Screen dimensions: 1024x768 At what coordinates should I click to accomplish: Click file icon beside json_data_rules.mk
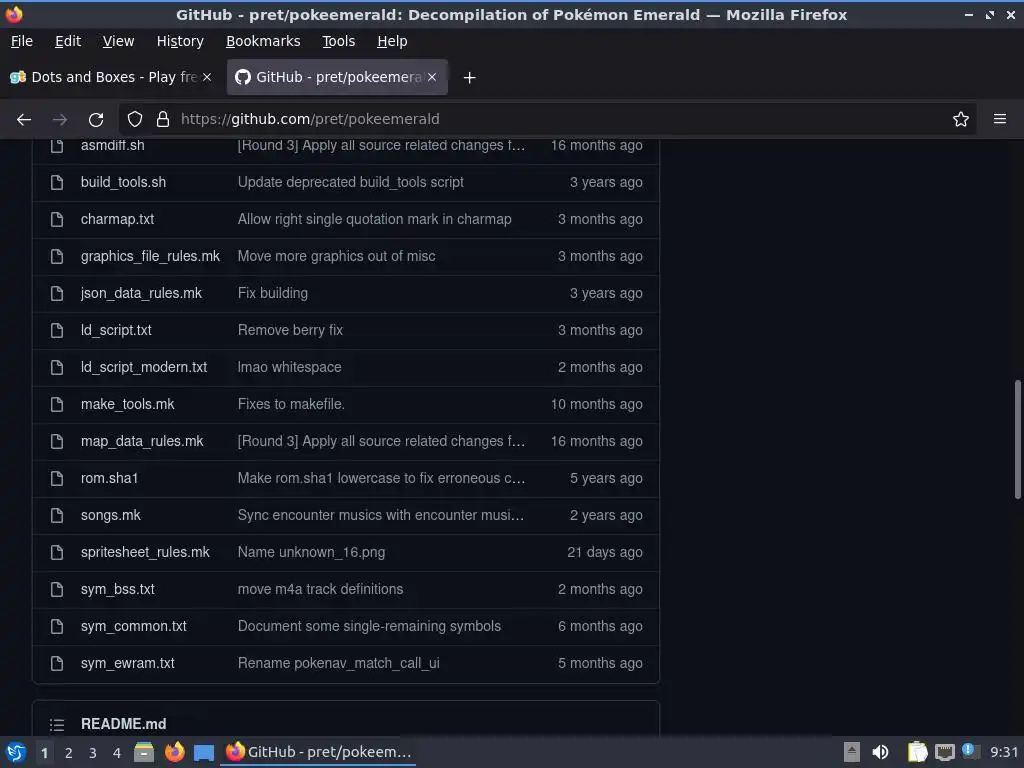pyautogui.click(x=57, y=293)
